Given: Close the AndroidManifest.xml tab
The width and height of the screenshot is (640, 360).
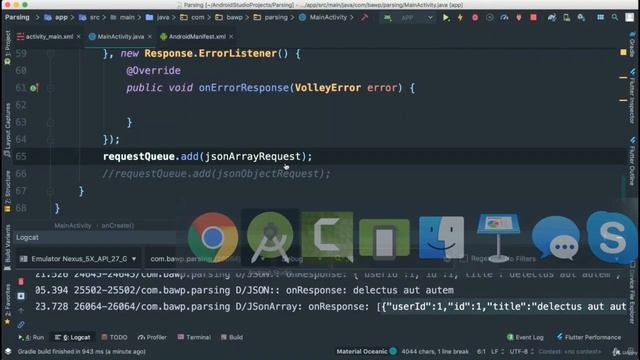Looking at the screenshot, I should point(231,36).
